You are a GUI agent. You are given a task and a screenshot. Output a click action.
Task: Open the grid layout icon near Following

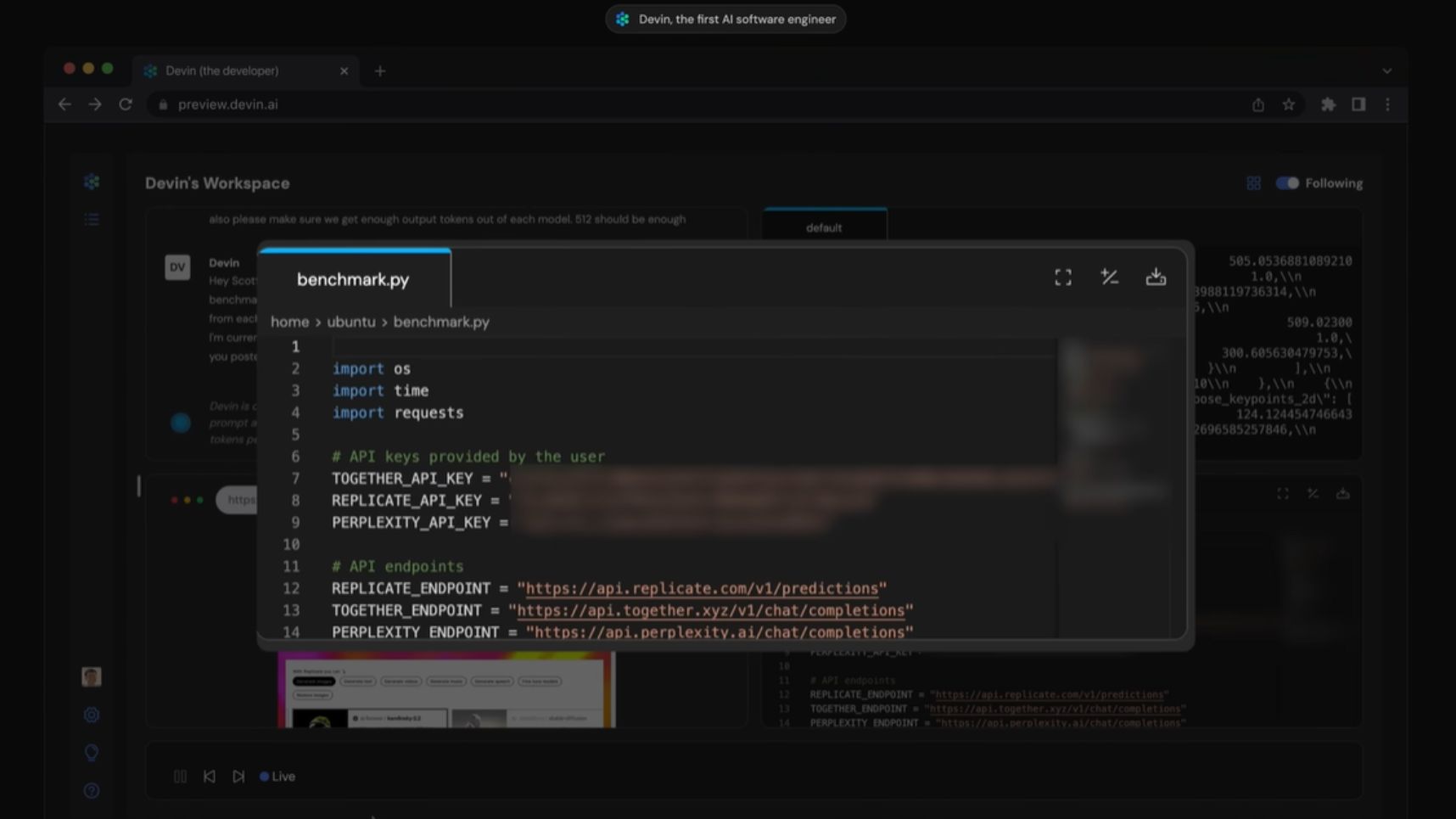1253,182
